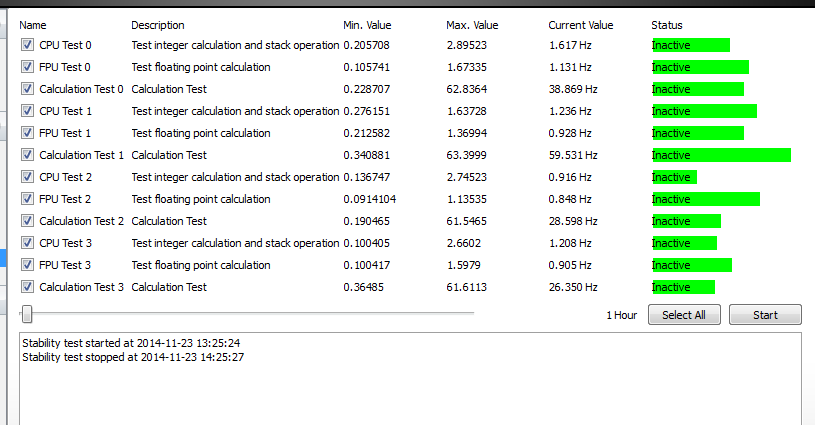Uncheck the CPU Test 1 checkbox
815x425 pixels.
pos(27,111)
